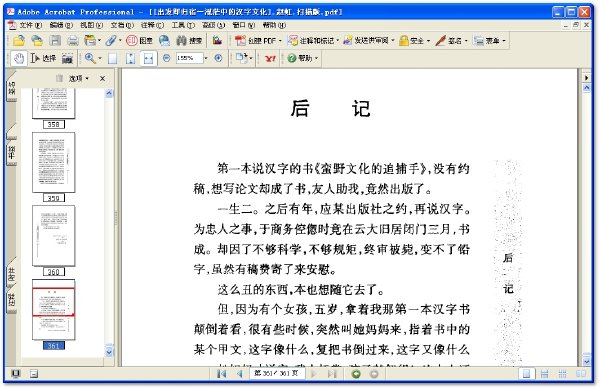The height and width of the screenshot is (389, 600).
Task: Toggle Single Page layout in status bar
Action: (x=527, y=374)
